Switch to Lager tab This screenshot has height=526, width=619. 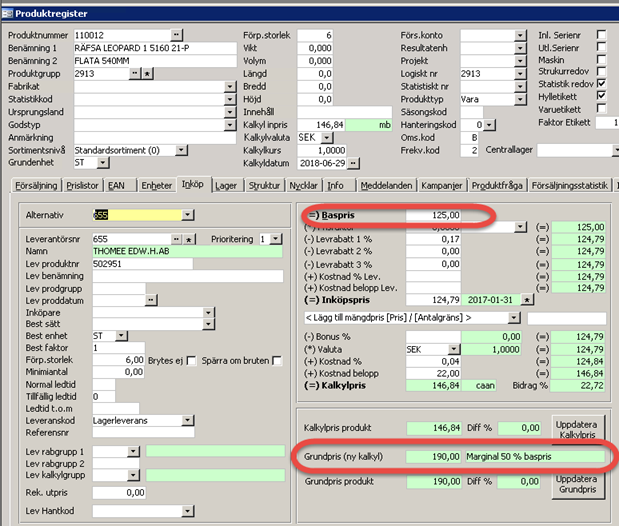226,186
